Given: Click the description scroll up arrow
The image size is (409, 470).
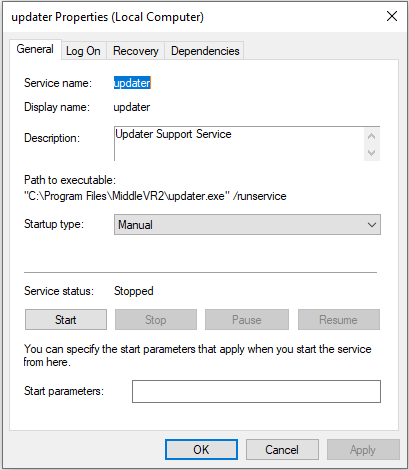Looking at the screenshot, I should 372,136.
